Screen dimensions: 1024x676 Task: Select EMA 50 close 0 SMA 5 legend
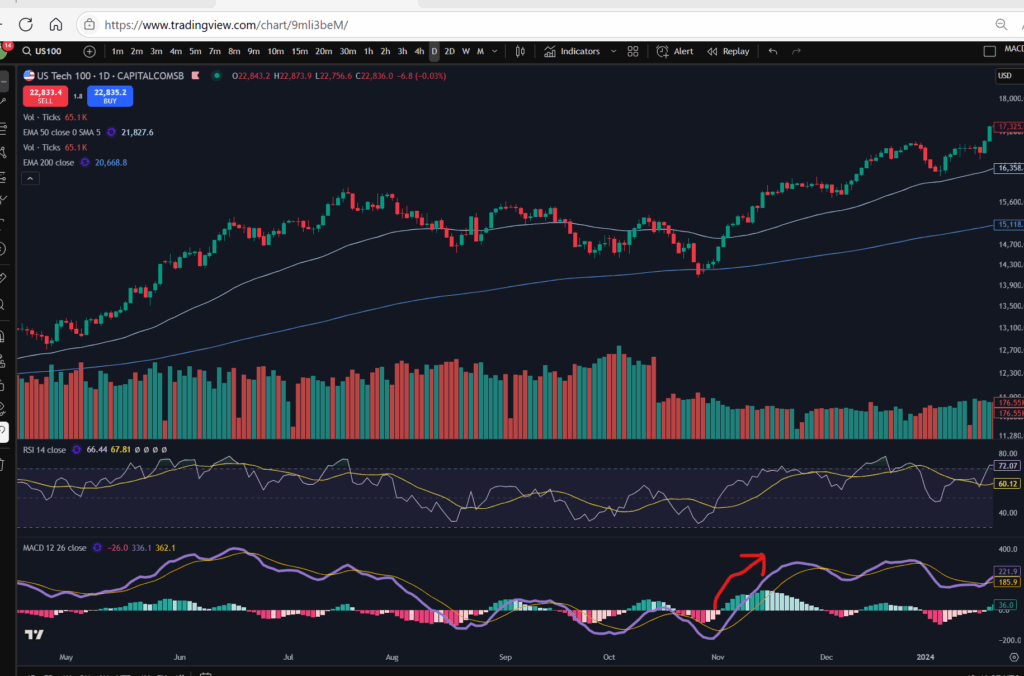click(x=61, y=133)
